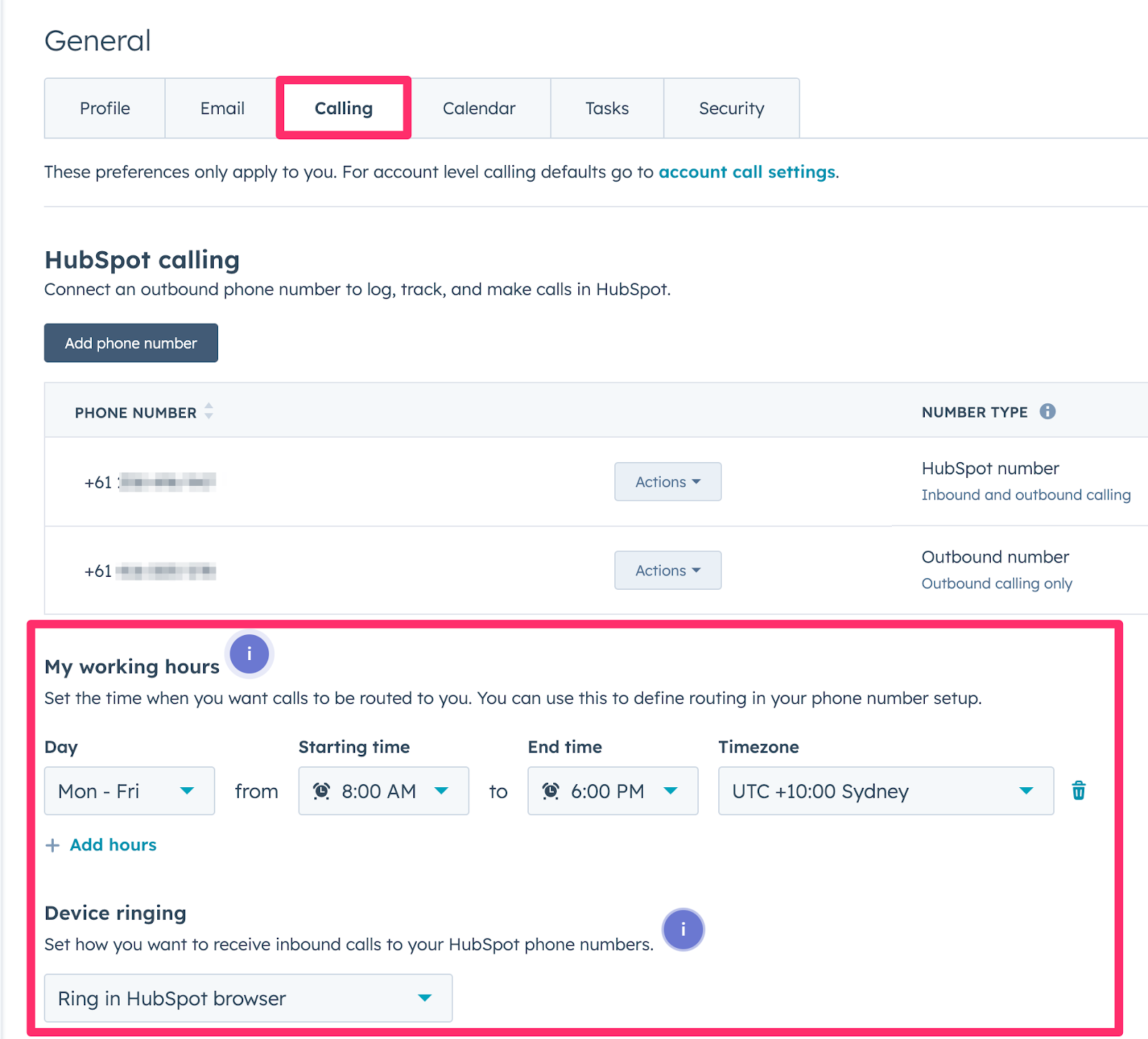Screen dimensions: 1148x1039
Task: Sort by the Phone Number column arrows
Action: (x=209, y=411)
